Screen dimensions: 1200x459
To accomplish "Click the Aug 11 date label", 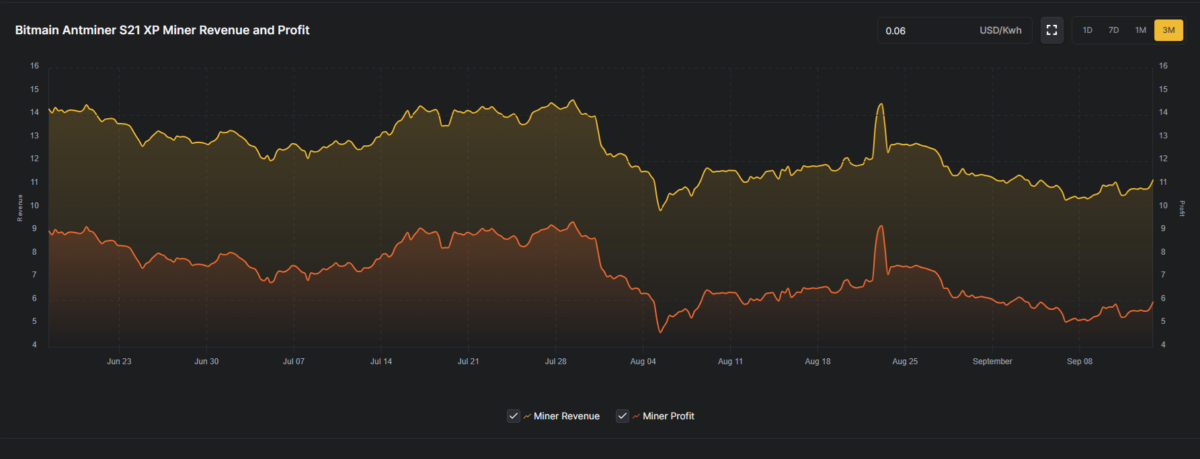I will click(731, 362).
